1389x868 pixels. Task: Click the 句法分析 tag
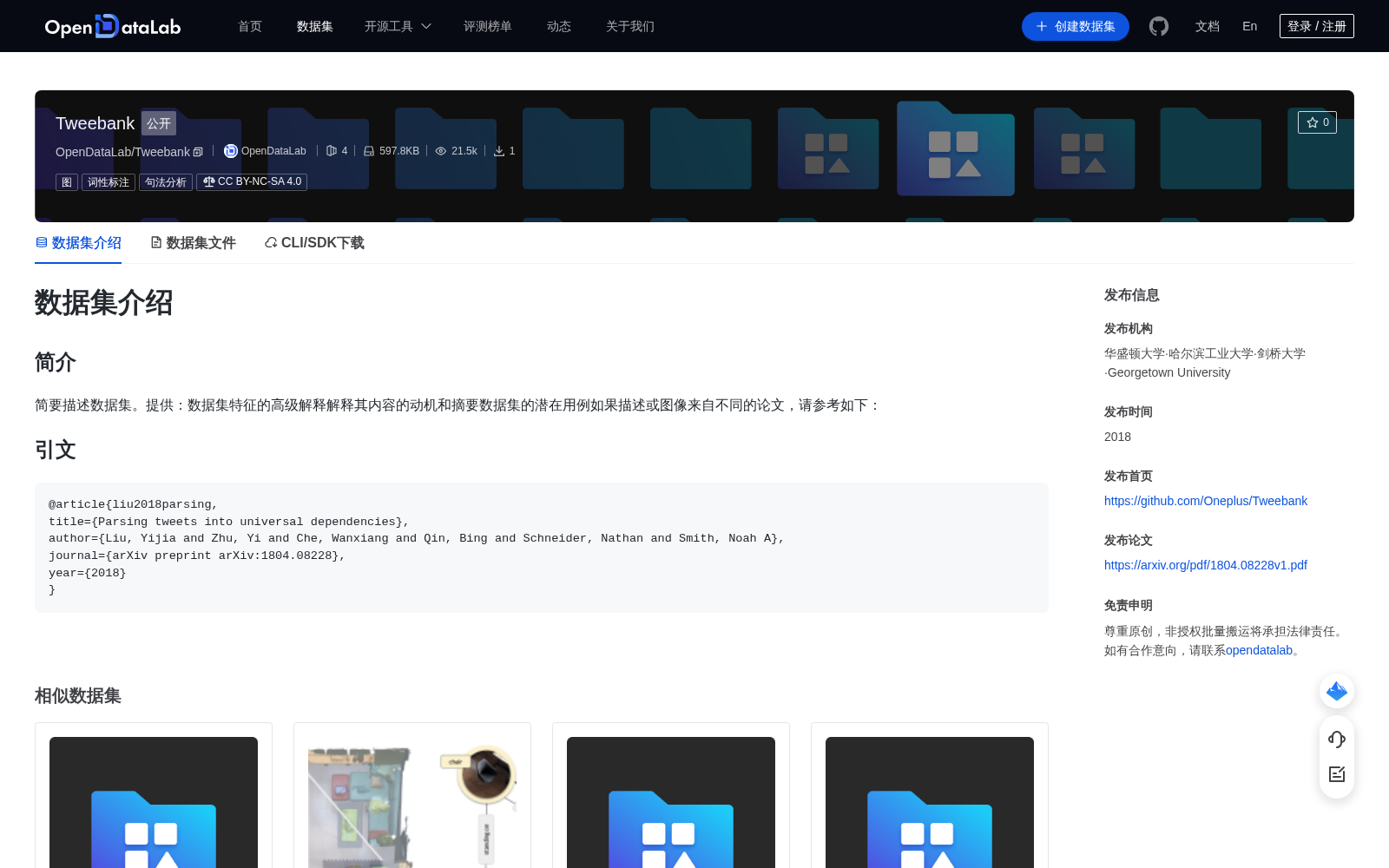pos(166,181)
